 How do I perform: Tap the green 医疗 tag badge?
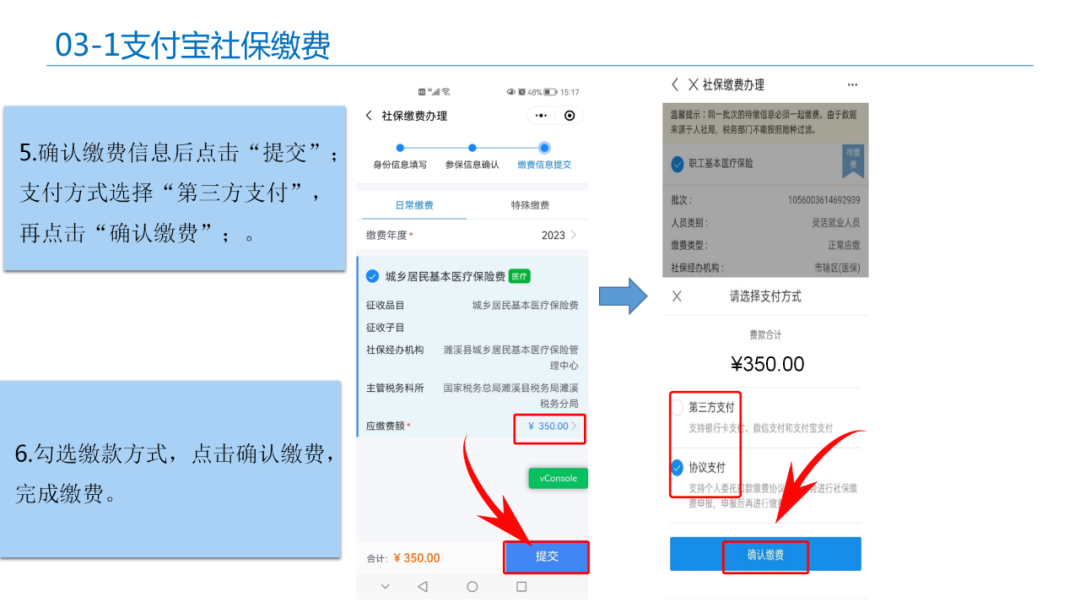tap(519, 276)
